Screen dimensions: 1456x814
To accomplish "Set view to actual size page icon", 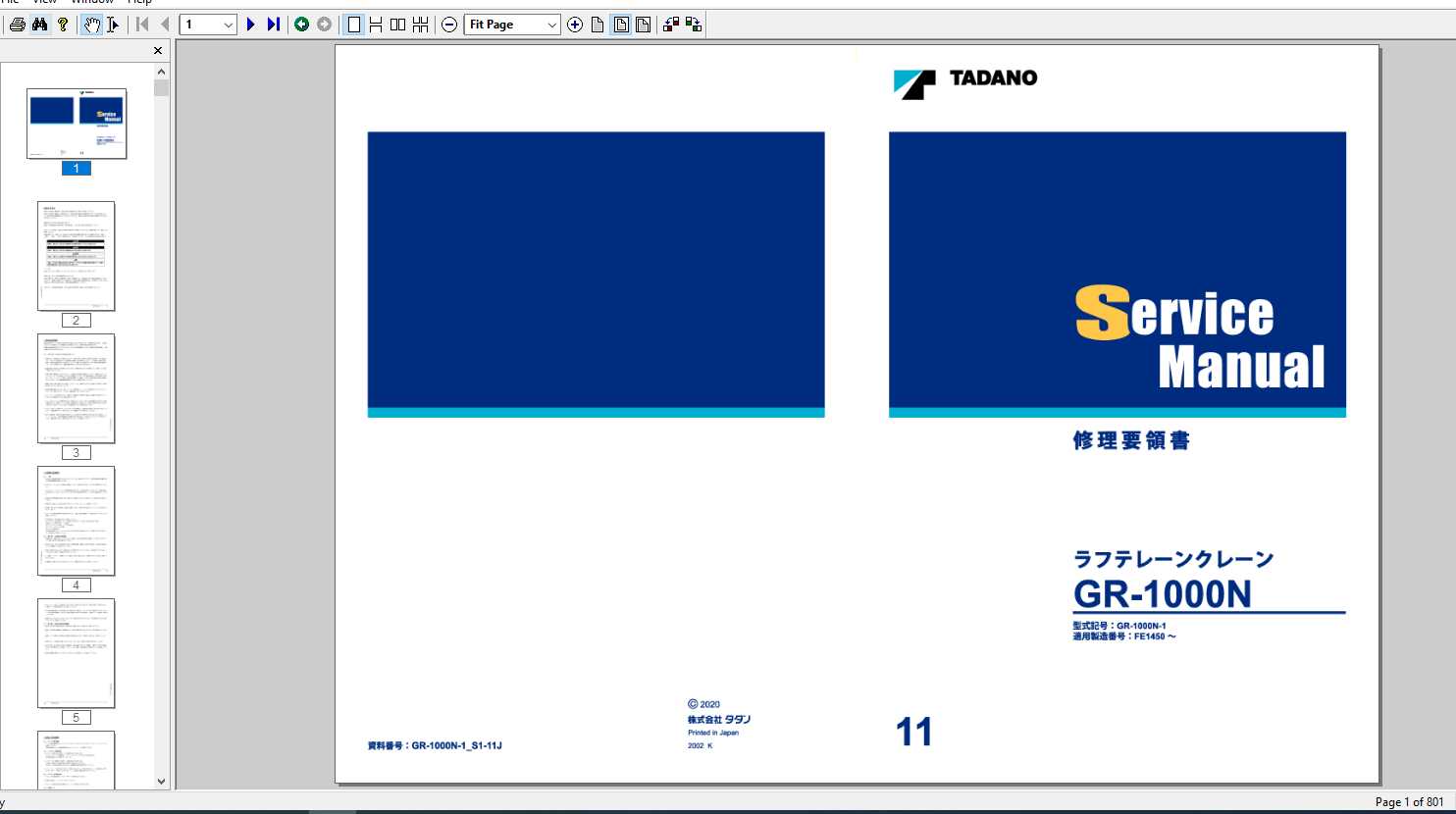I will [x=598, y=25].
